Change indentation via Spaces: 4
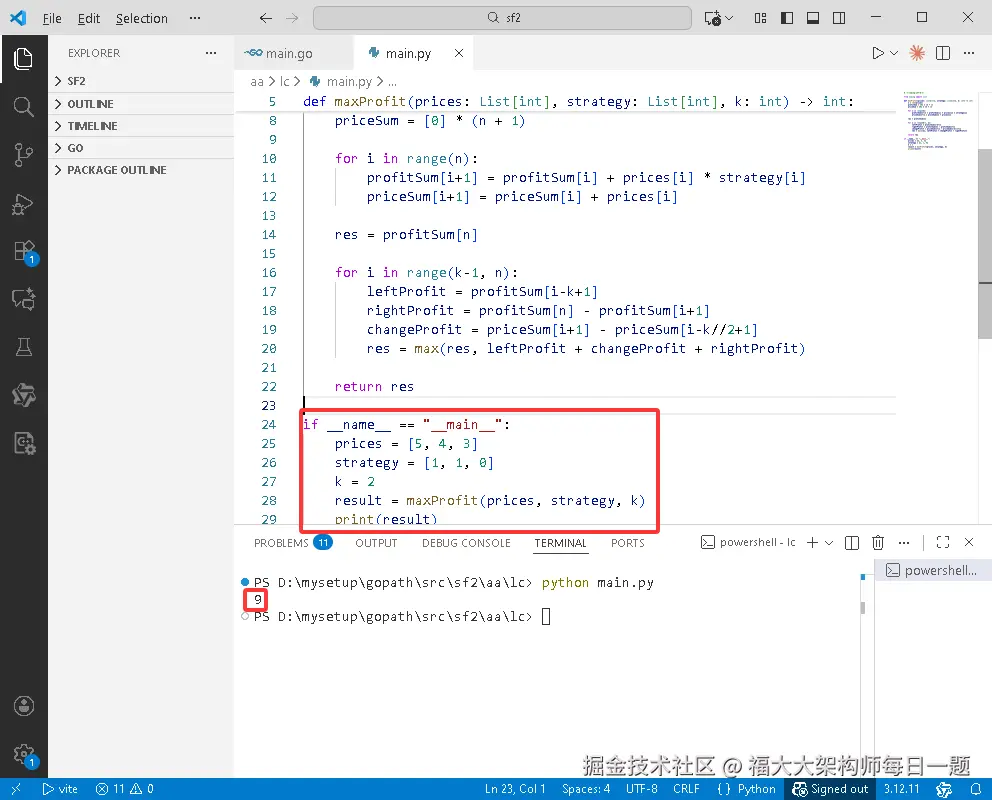 point(586,789)
